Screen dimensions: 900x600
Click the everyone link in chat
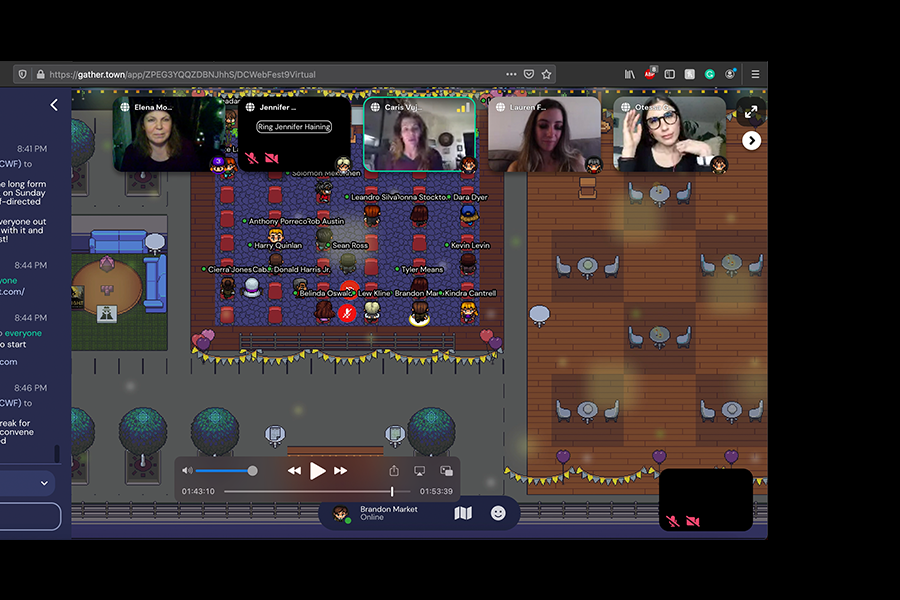point(23,333)
